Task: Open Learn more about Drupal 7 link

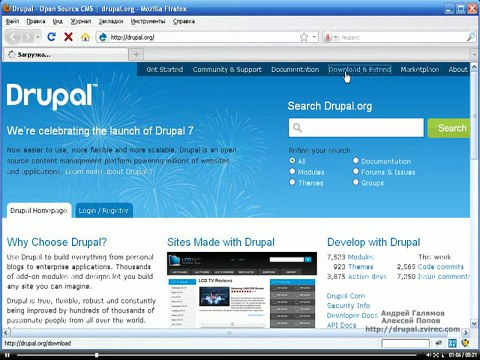Action: 109,172
